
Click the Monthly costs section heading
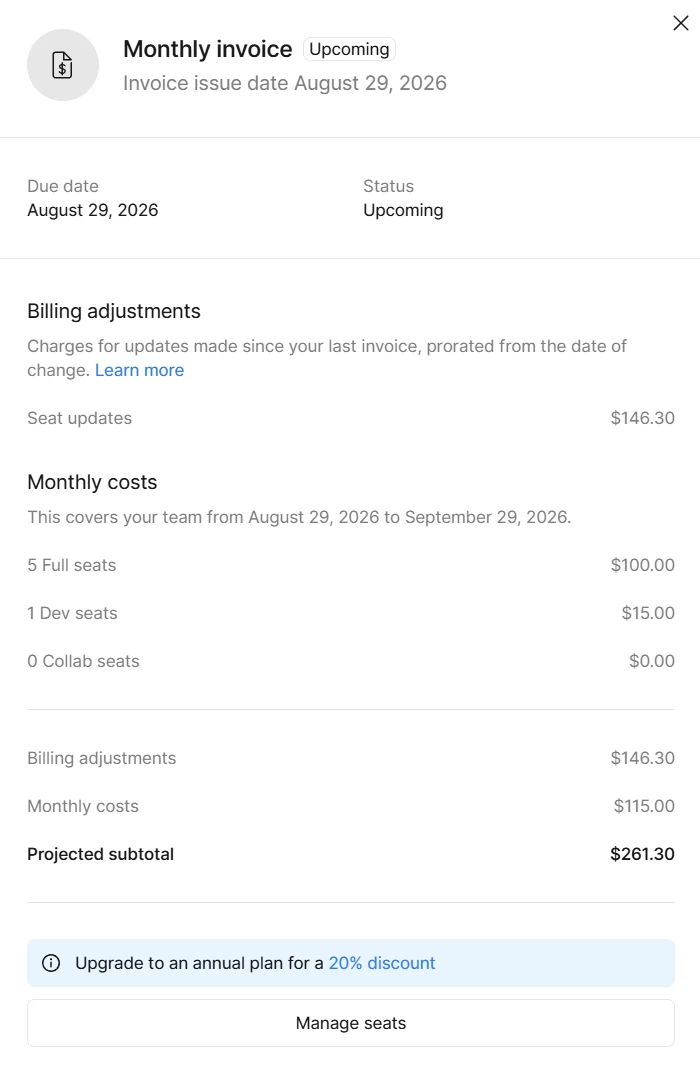coord(92,482)
